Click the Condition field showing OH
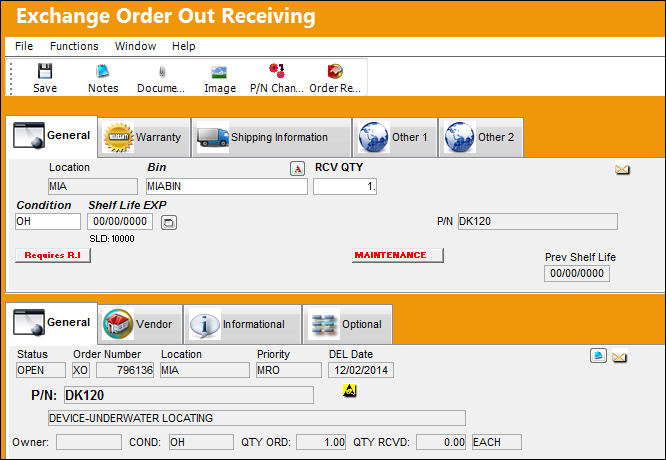 [48, 221]
